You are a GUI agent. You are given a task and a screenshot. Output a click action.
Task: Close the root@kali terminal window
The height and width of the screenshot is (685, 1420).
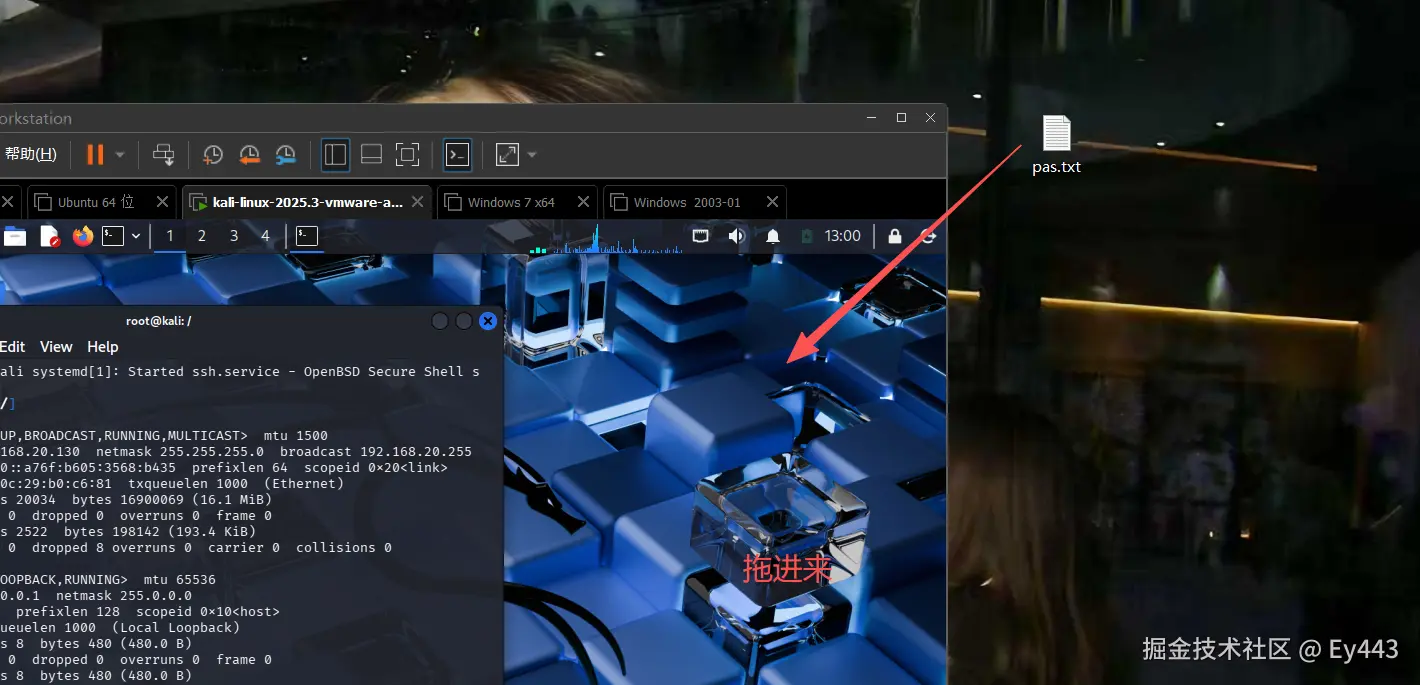(x=488, y=321)
